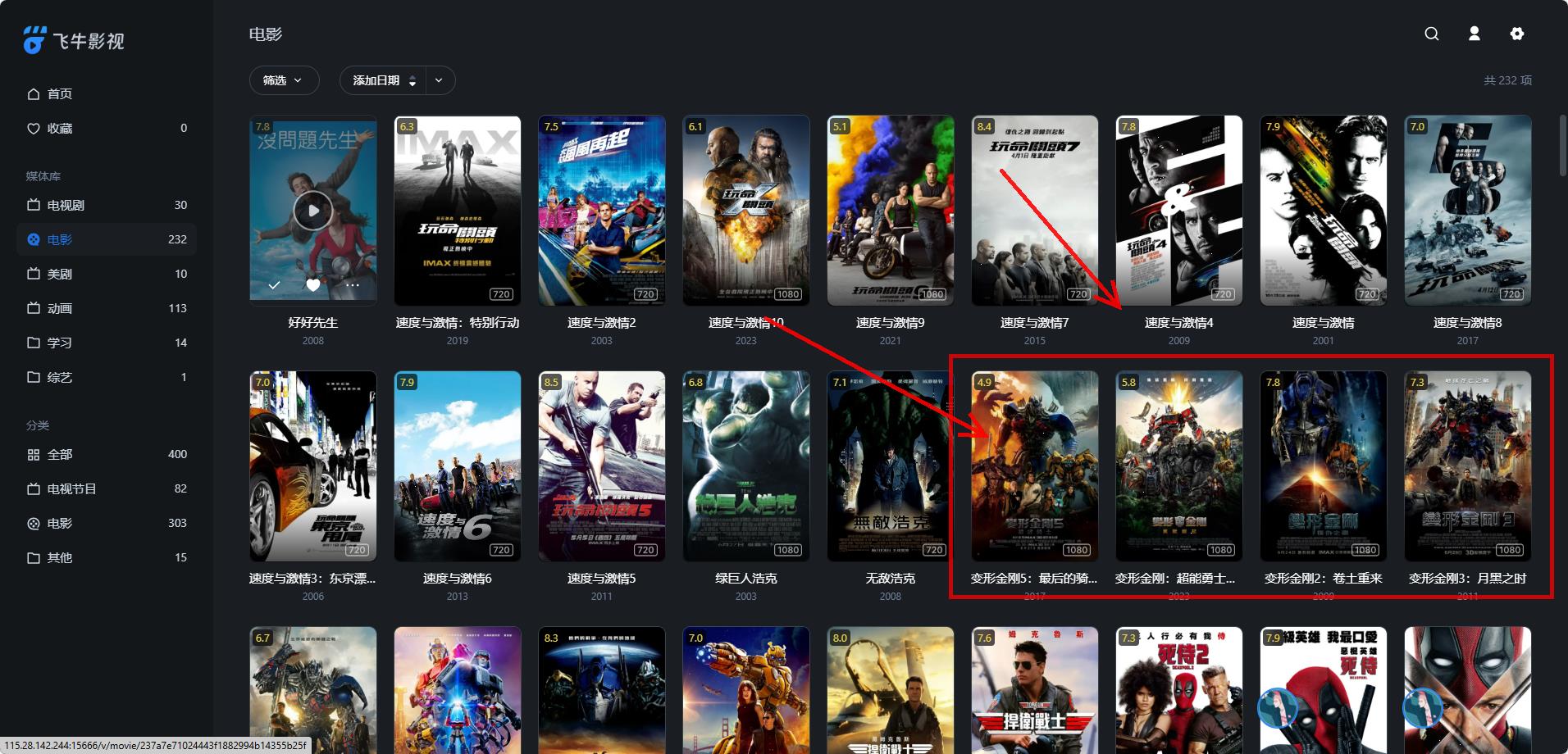The width and height of the screenshot is (1568, 754).
Task: Open the 美剧 media library
Action: (107, 274)
